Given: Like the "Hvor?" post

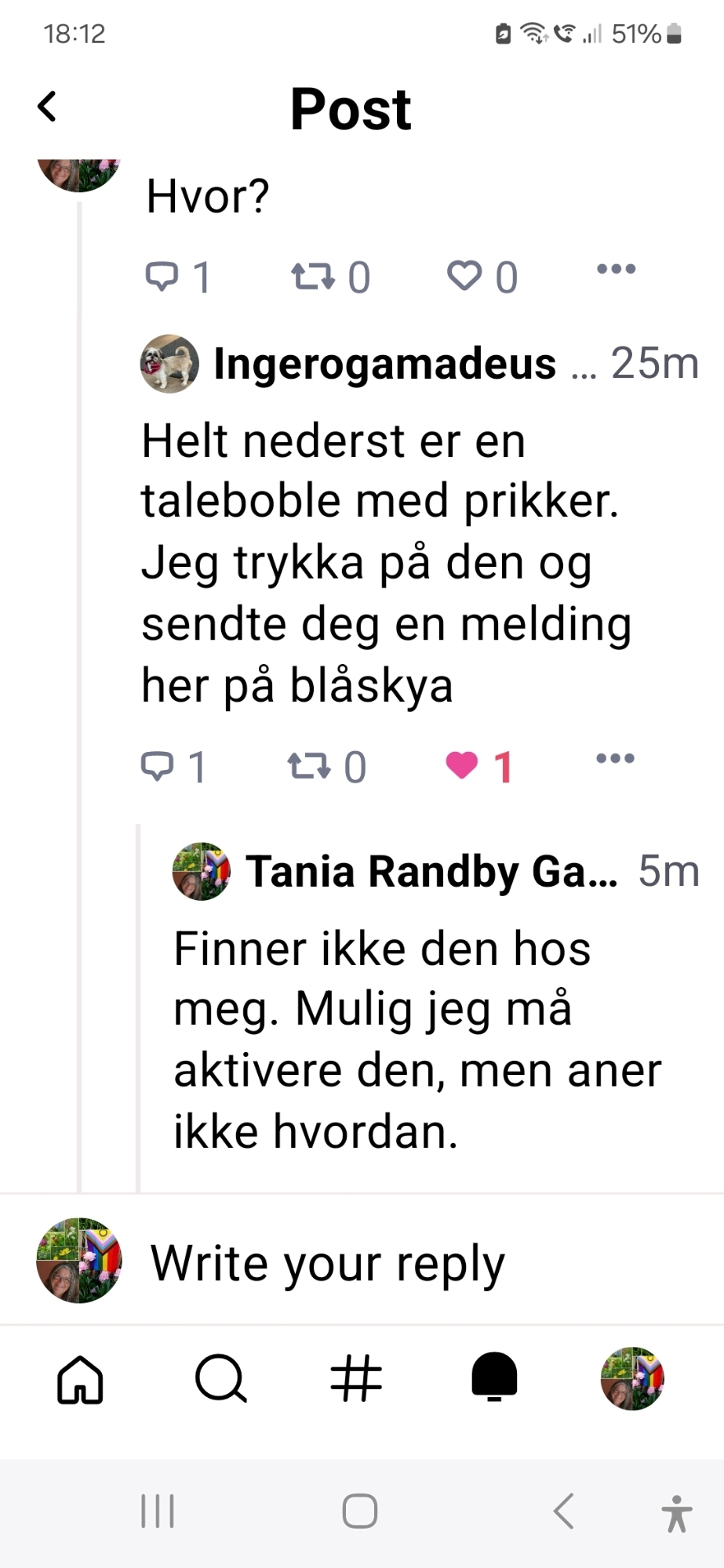Looking at the screenshot, I should tap(464, 276).
